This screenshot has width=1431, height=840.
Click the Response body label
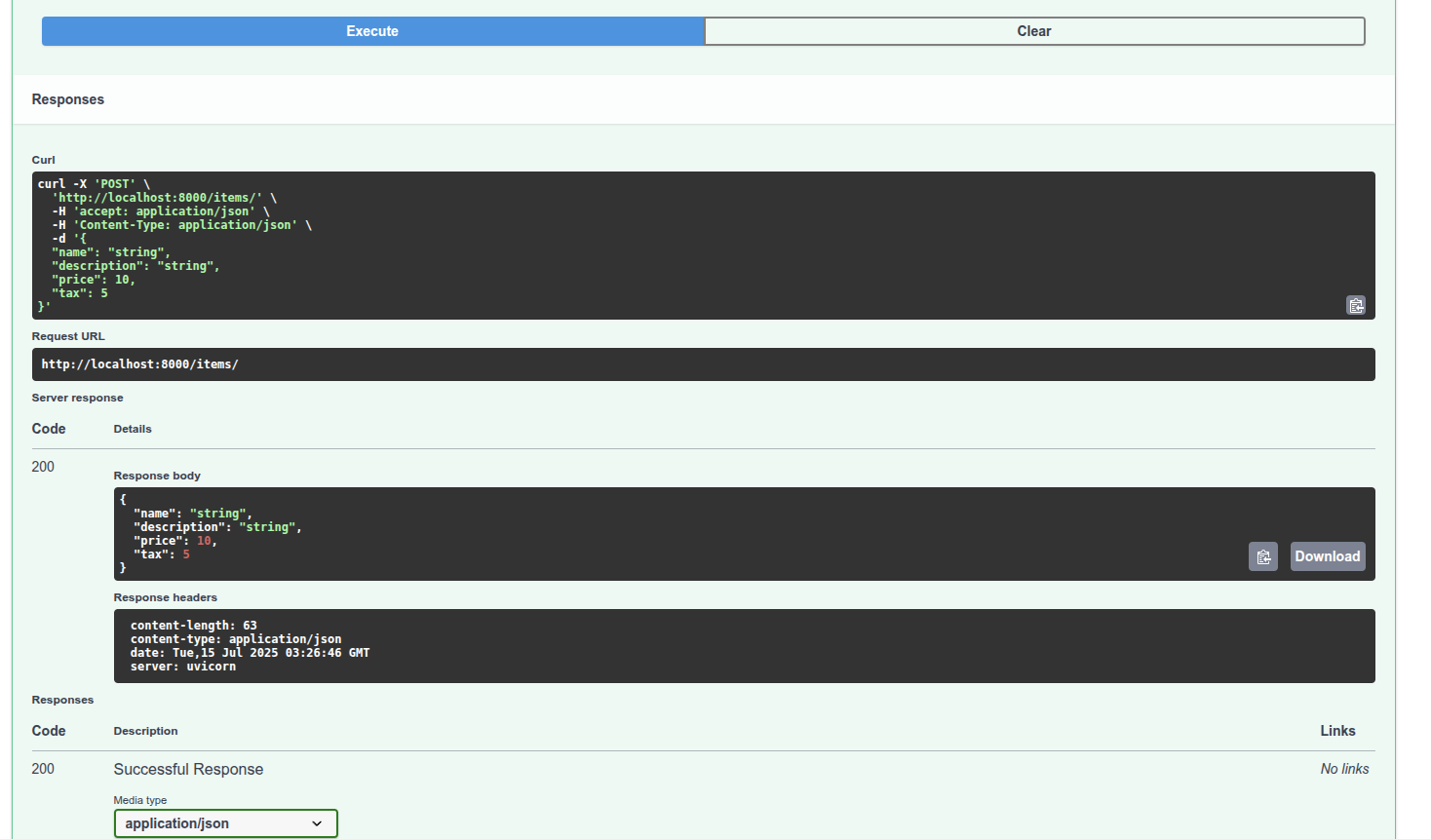pos(157,476)
